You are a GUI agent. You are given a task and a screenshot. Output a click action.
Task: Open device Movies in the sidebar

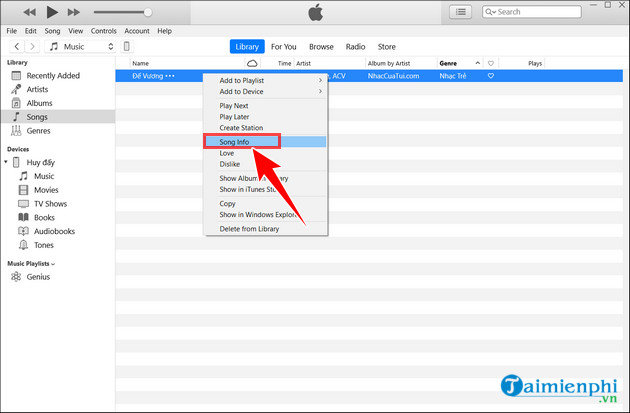[46, 190]
